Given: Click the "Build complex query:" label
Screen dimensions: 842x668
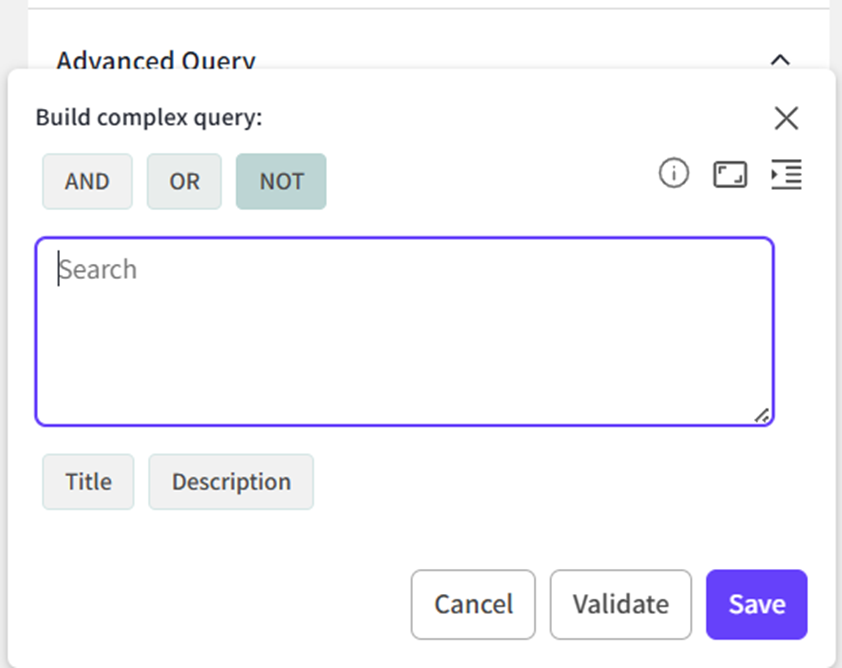Looking at the screenshot, I should coord(149,118).
